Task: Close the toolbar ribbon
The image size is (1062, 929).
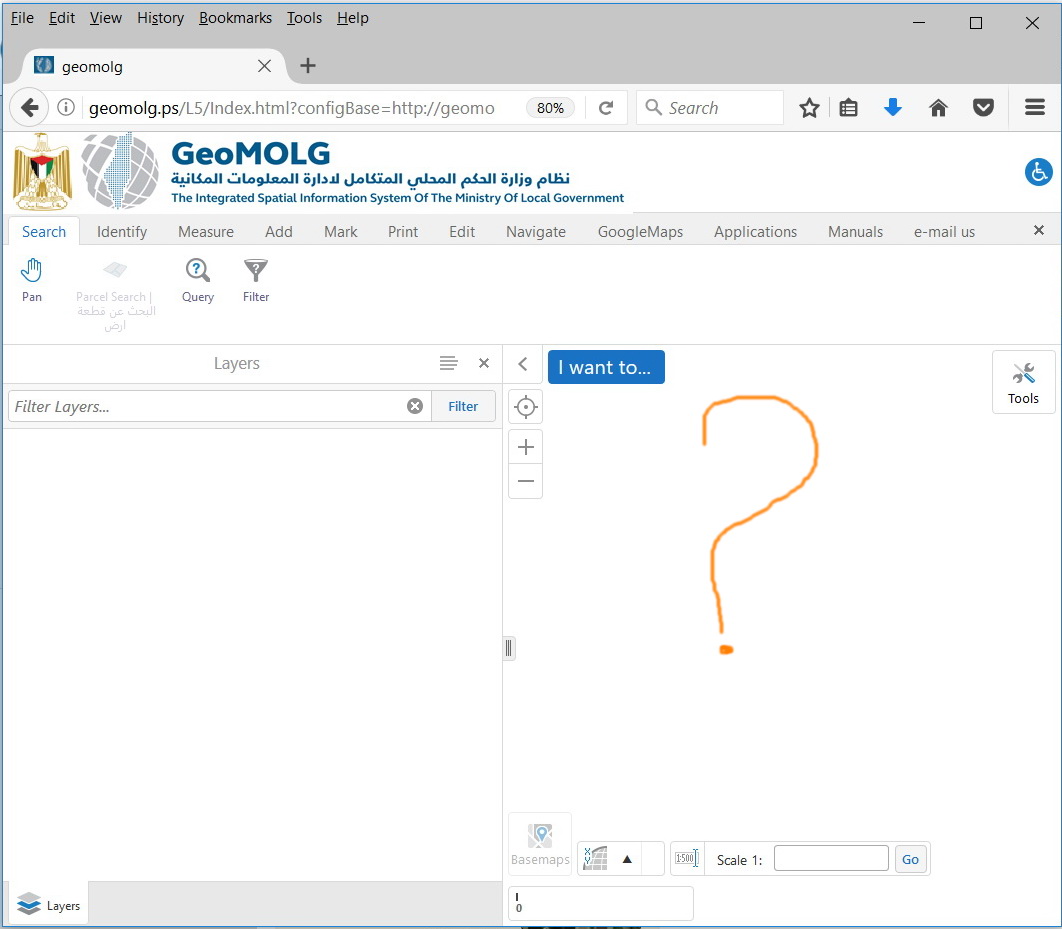Action: coord(1038,230)
